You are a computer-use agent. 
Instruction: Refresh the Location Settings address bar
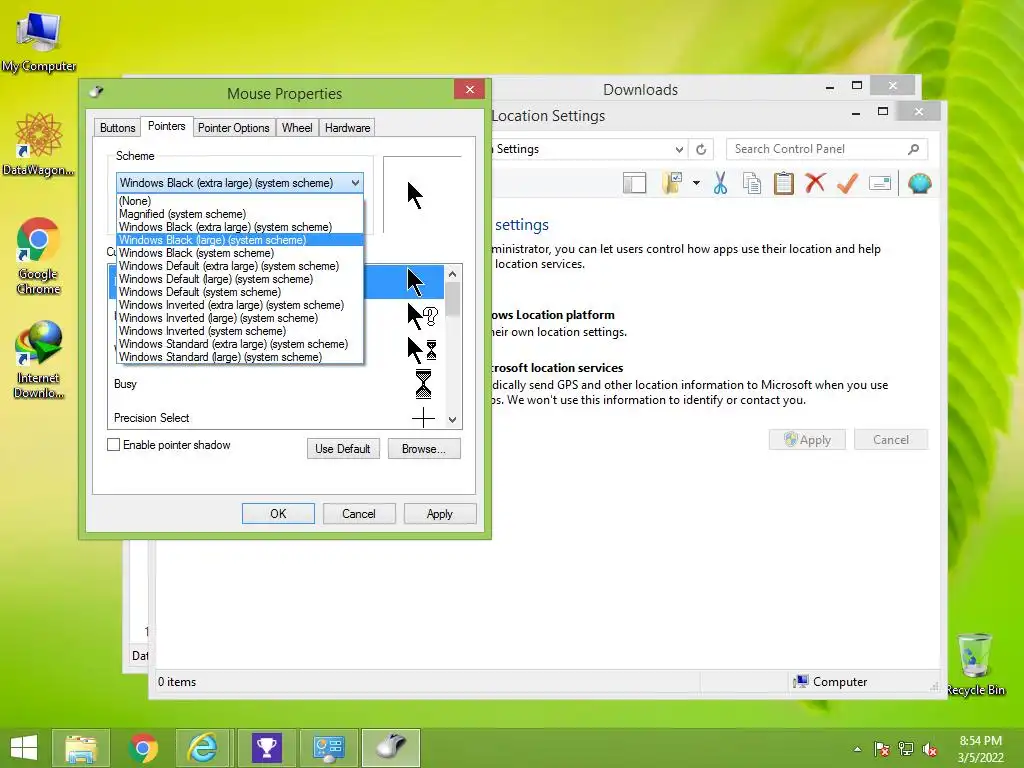click(701, 150)
